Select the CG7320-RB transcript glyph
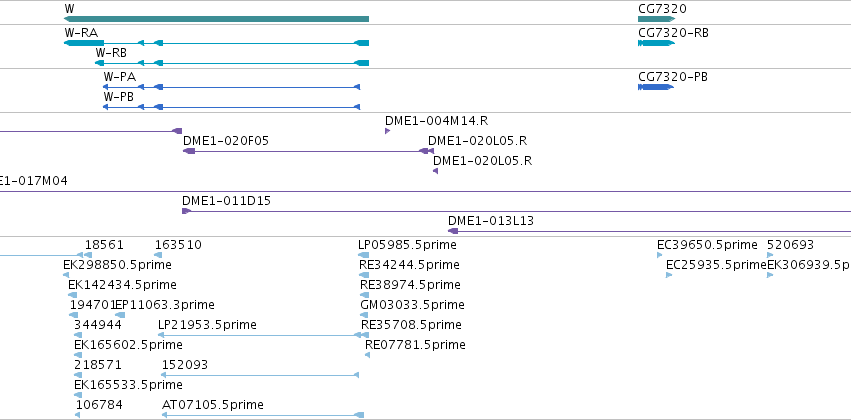The height and width of the screenshot is (420, 851). [x=656, y=43]
